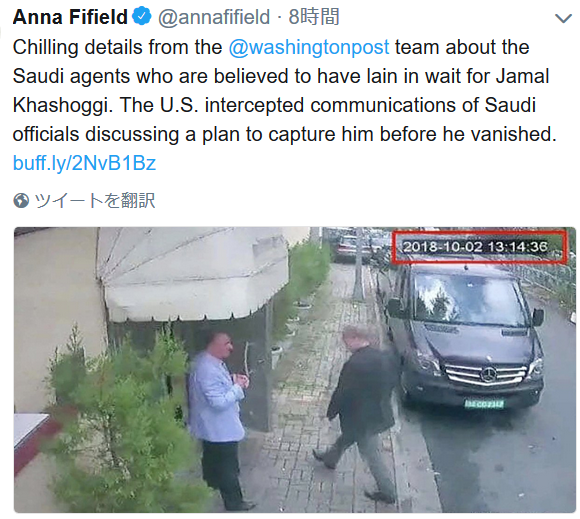Click the green license plate on van

484,404
